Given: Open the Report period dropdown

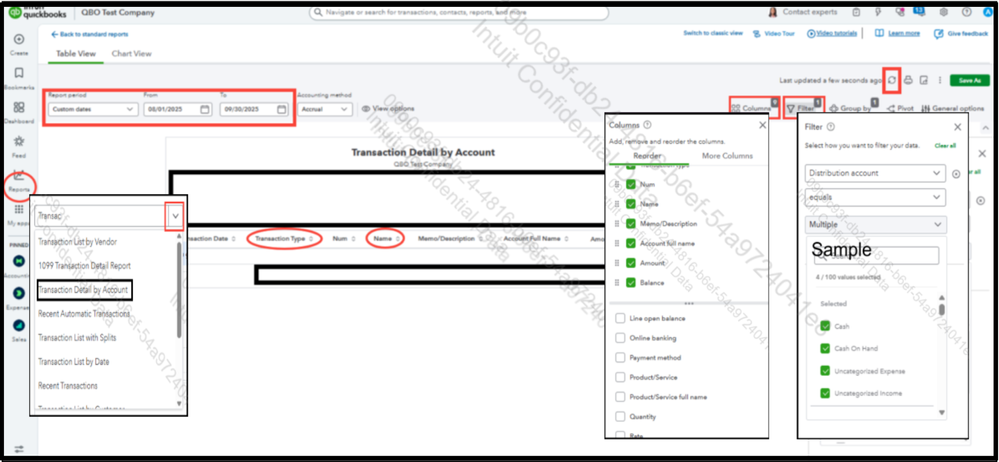Looking at the screenshot, I should [x=93, y=109].
